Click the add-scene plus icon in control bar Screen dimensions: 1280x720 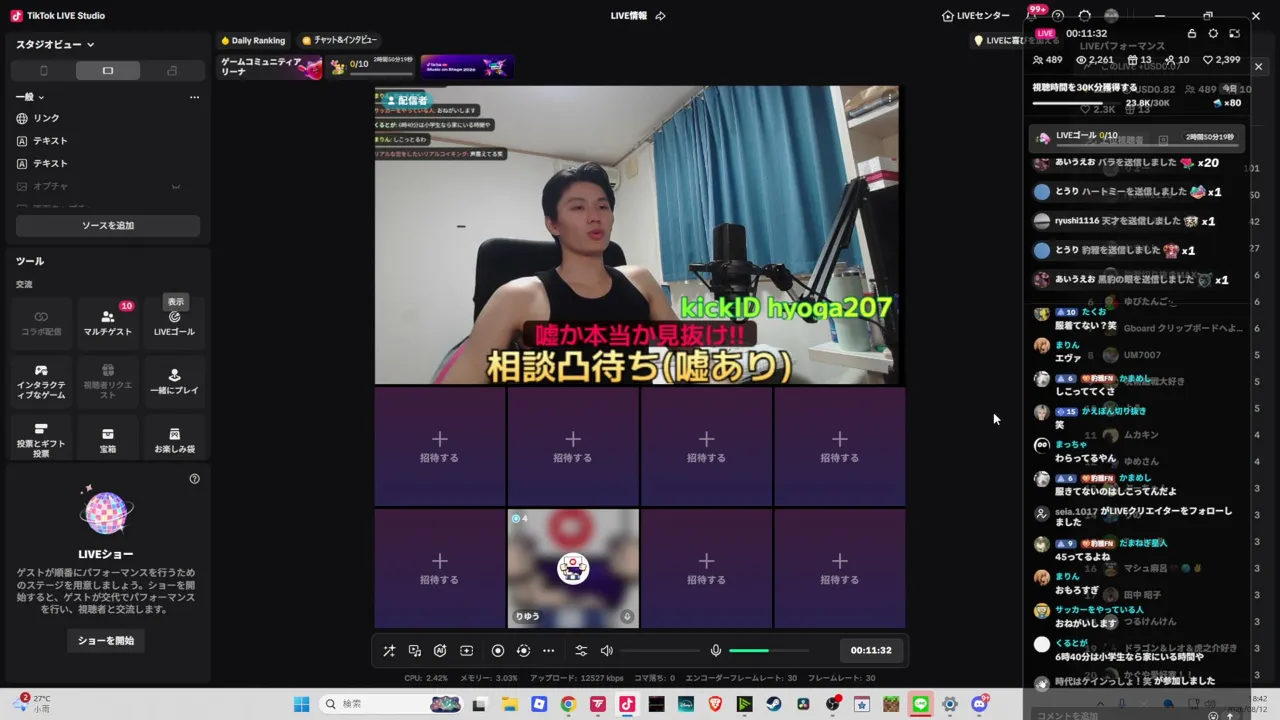tap(466, 651)
